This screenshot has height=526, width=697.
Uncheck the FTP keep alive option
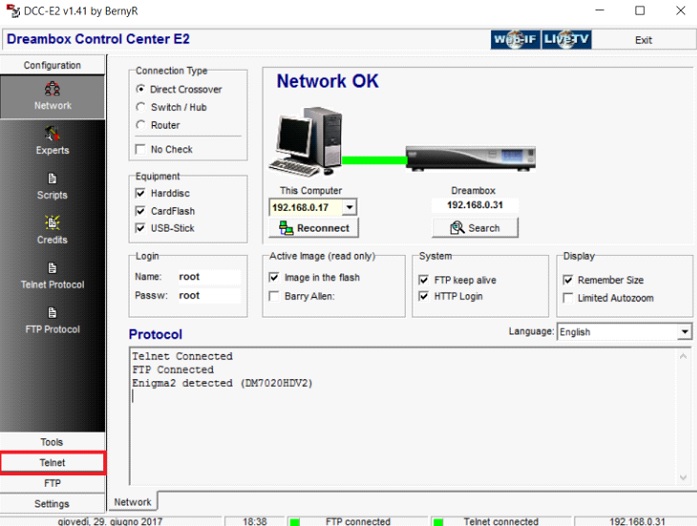[424, 280]
